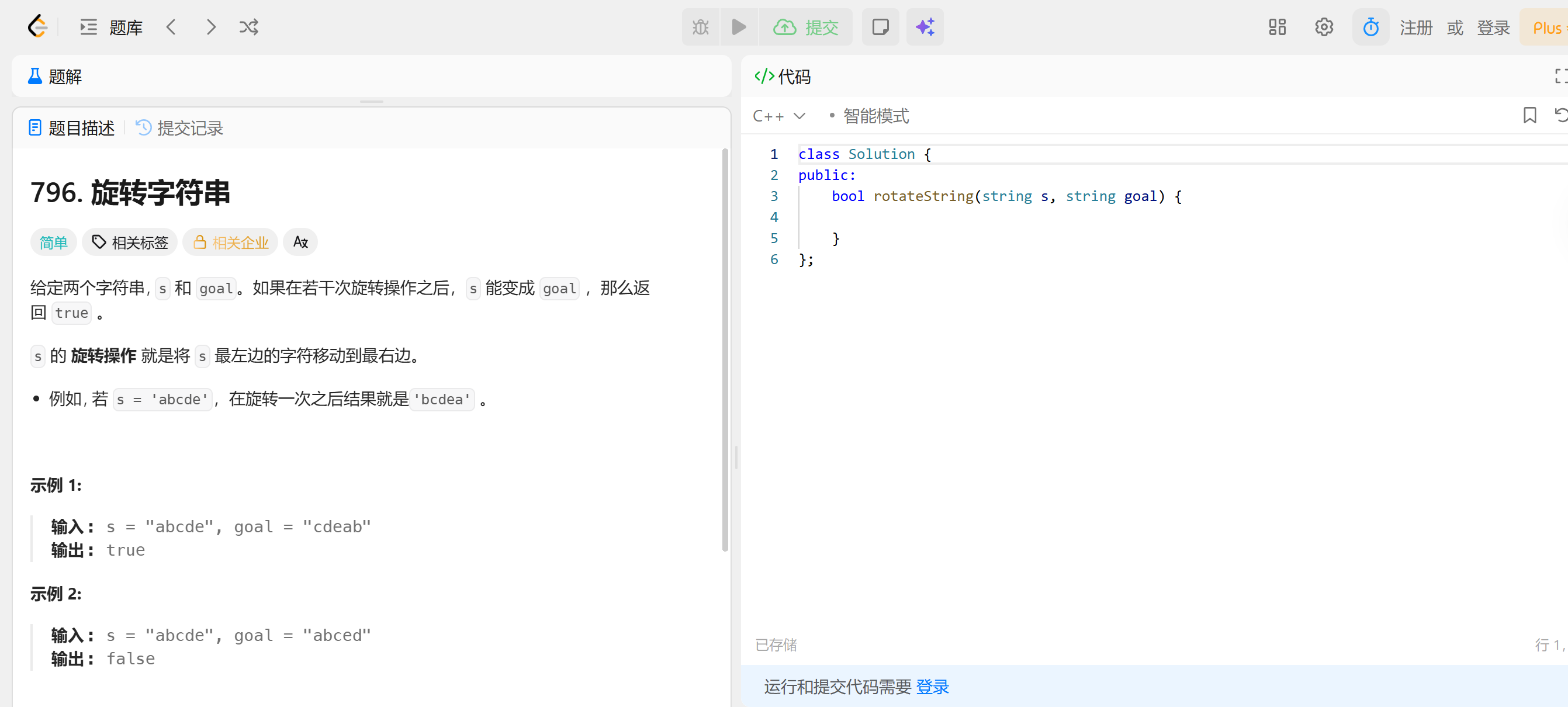This screenshot has height=707, width=1568.
Task: Click the 登录 link in bottom banner
Action: pyautogui.click(x=932, y=687)
